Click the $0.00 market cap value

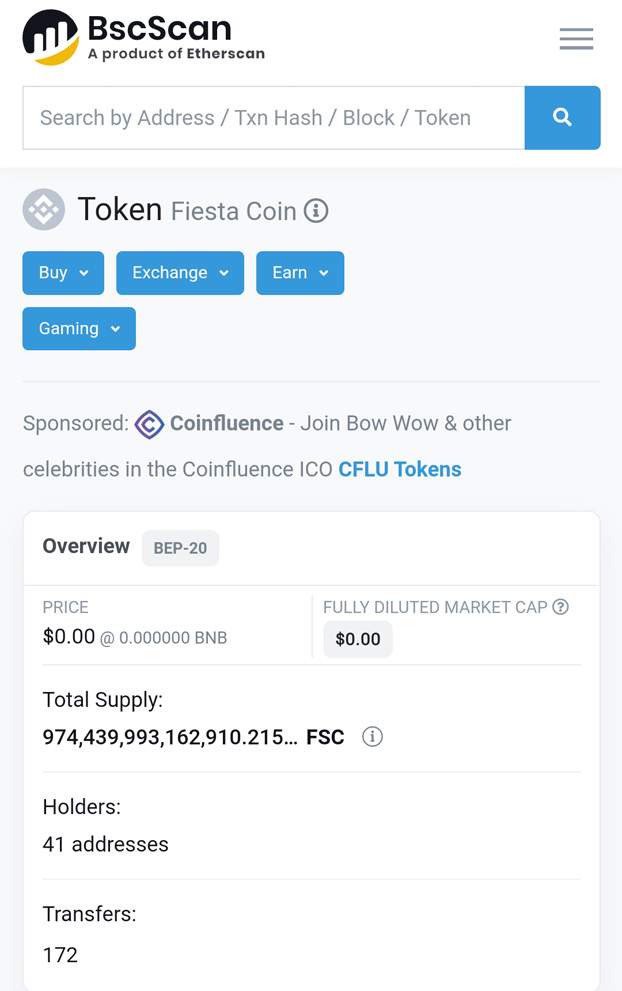[x=357, y=639]
